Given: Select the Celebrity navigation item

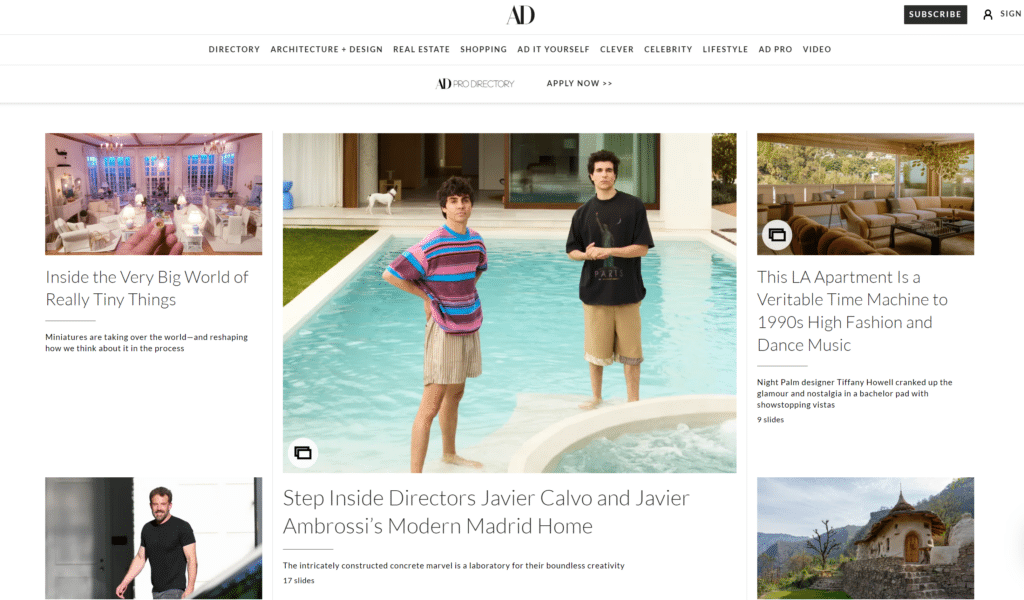Looking at the screenshot, I should pos(668,50).
